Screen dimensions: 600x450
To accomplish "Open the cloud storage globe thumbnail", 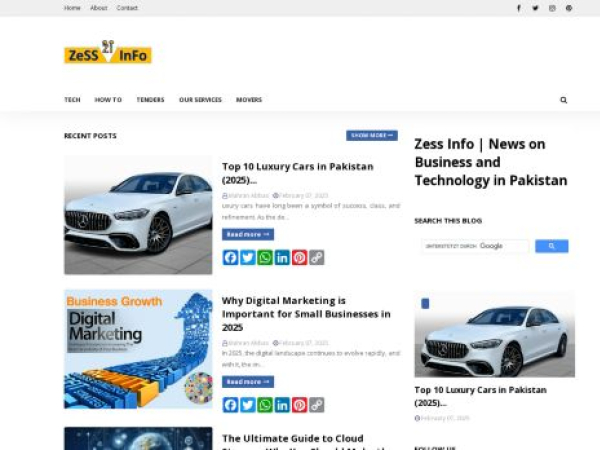I will (x=138, y=439).
